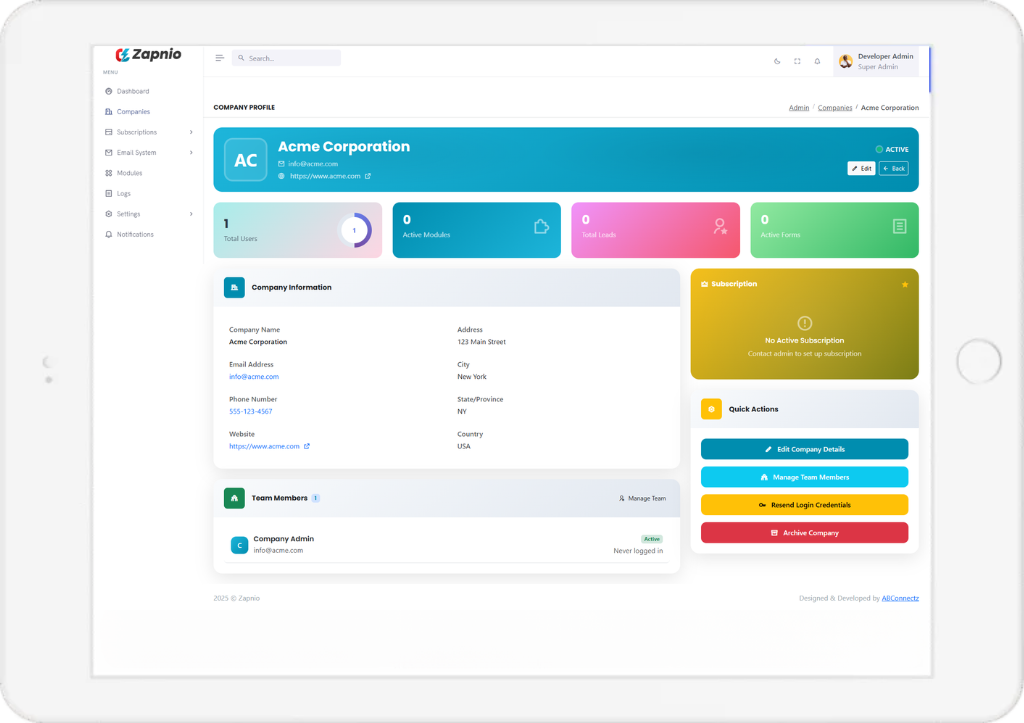Viewport: 1024px width, 723px height.
Task: Click the Total Users circular progress ring
Action: click(x=354, y=230)
